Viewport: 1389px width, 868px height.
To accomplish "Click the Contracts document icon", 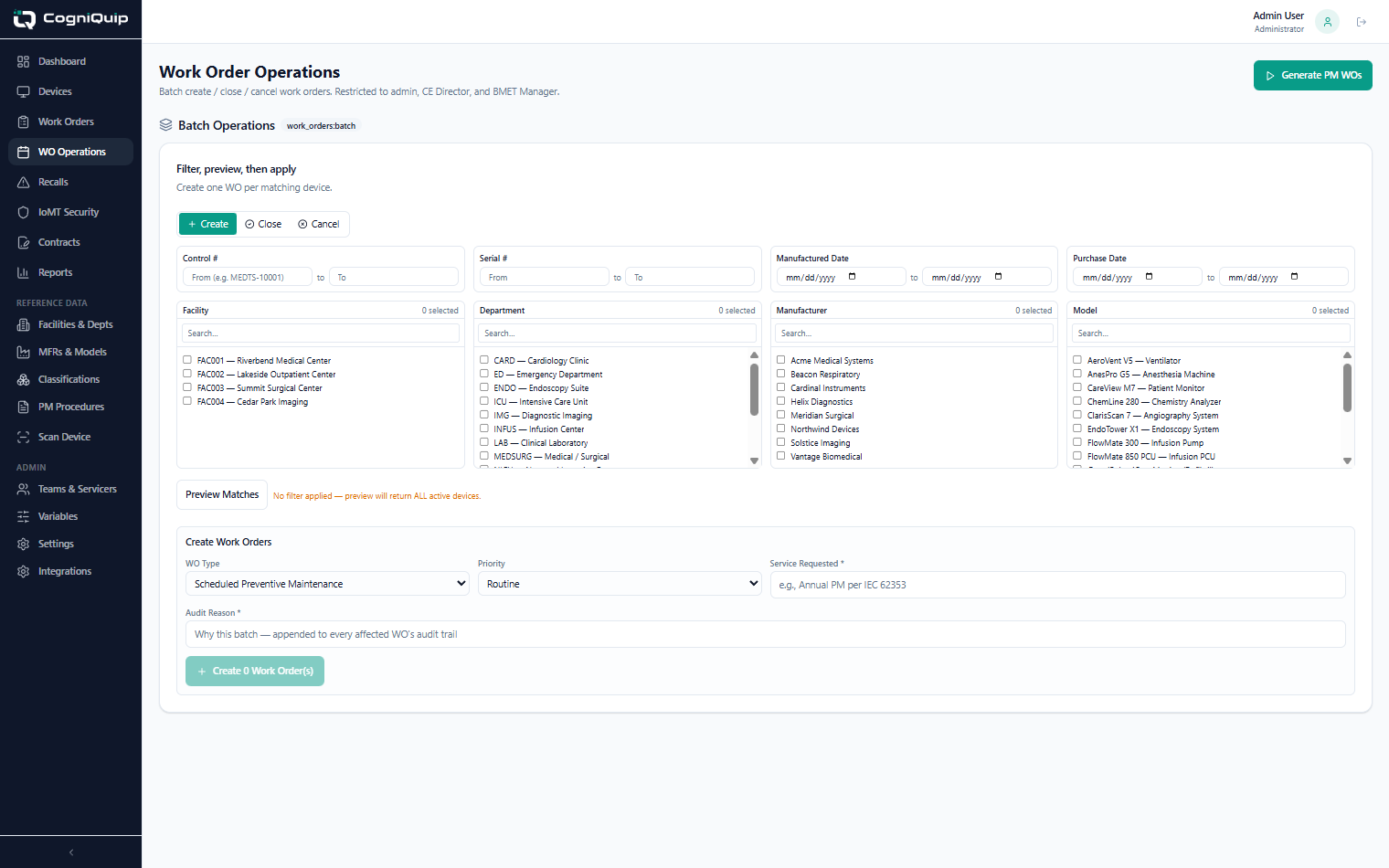I will (x=23, y=242).
